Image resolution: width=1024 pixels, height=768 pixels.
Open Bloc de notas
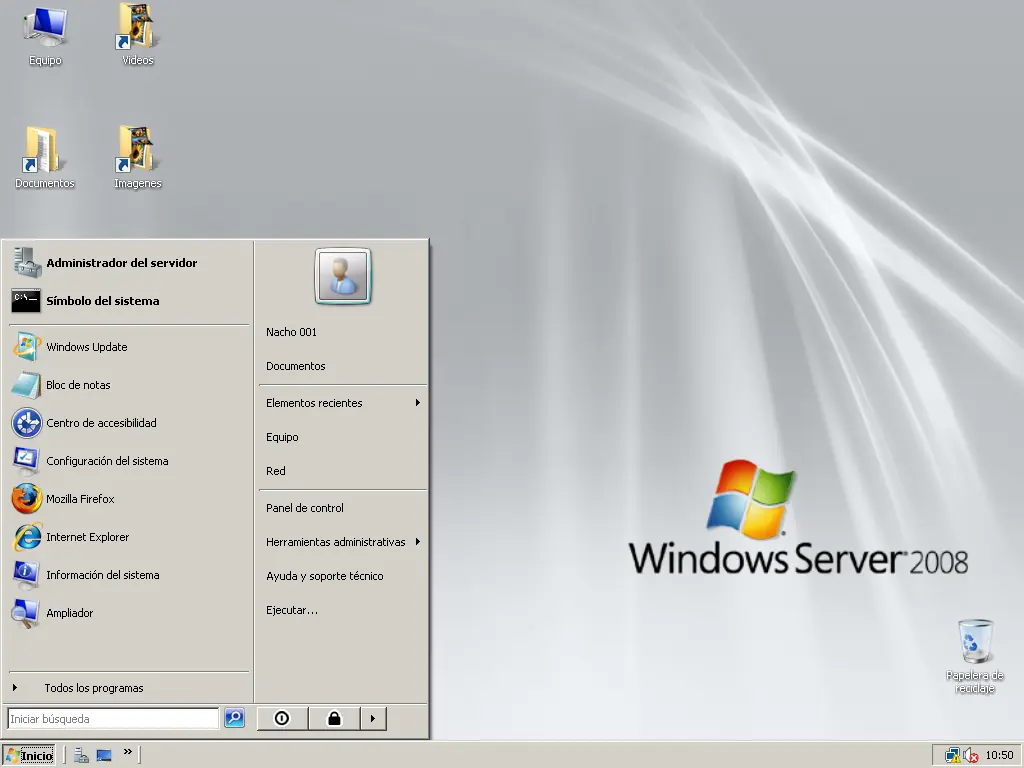click(x=129, y=385)
